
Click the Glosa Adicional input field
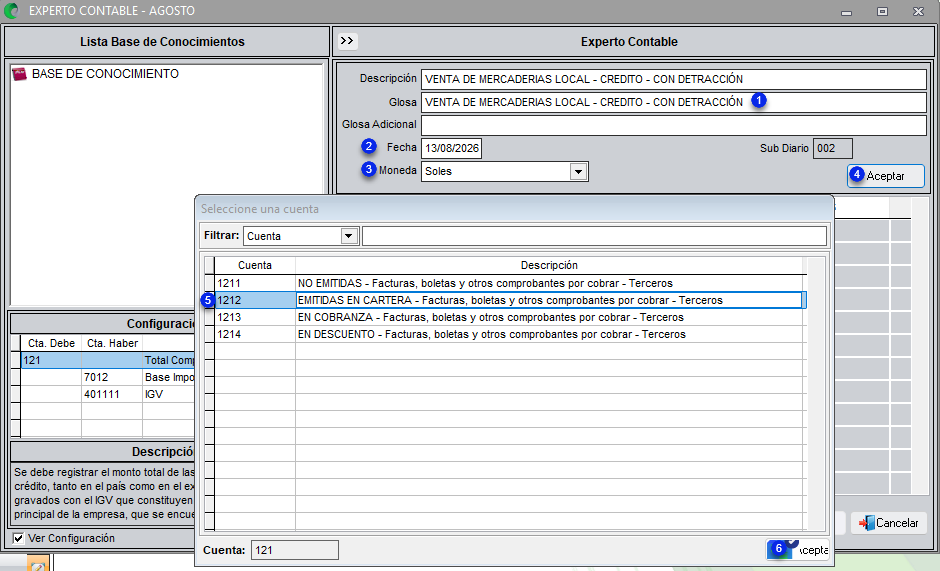(x=674, y=125)
